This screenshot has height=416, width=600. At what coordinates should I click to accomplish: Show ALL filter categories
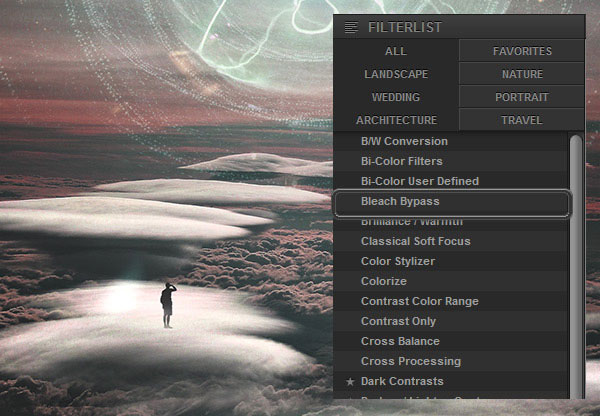click(395, 51)
